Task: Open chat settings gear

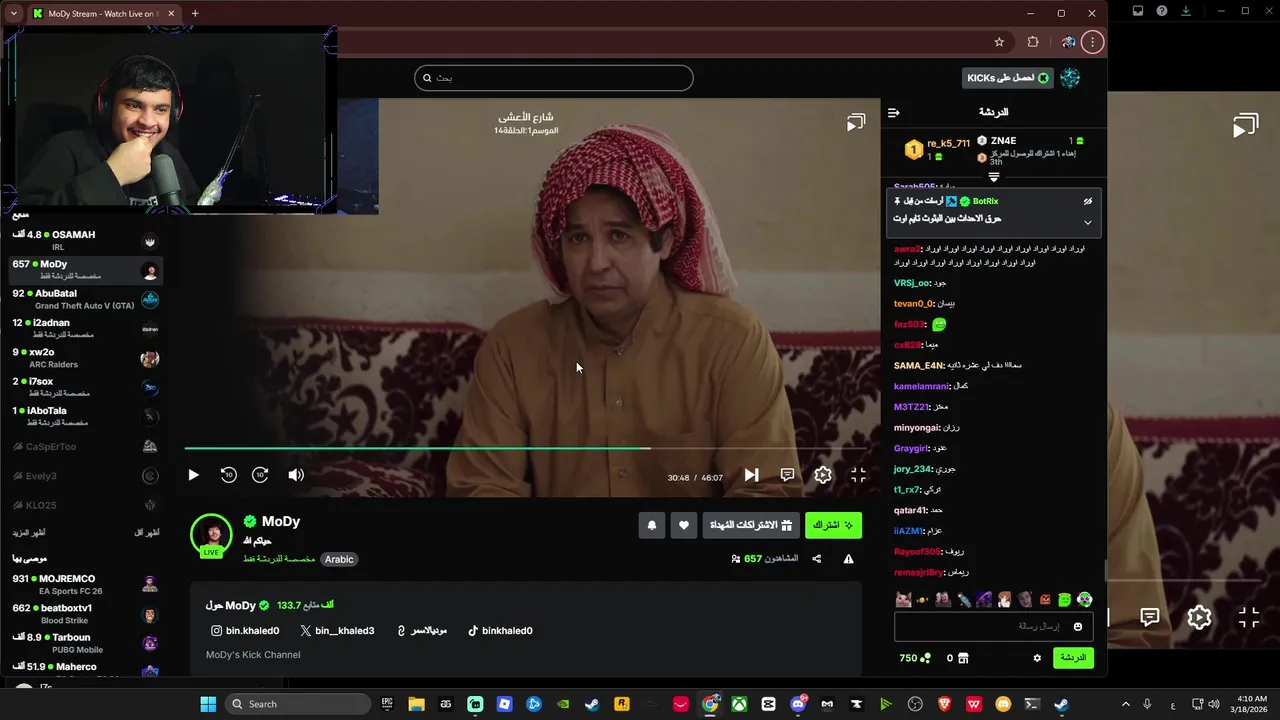Action: coord(1037,658)
